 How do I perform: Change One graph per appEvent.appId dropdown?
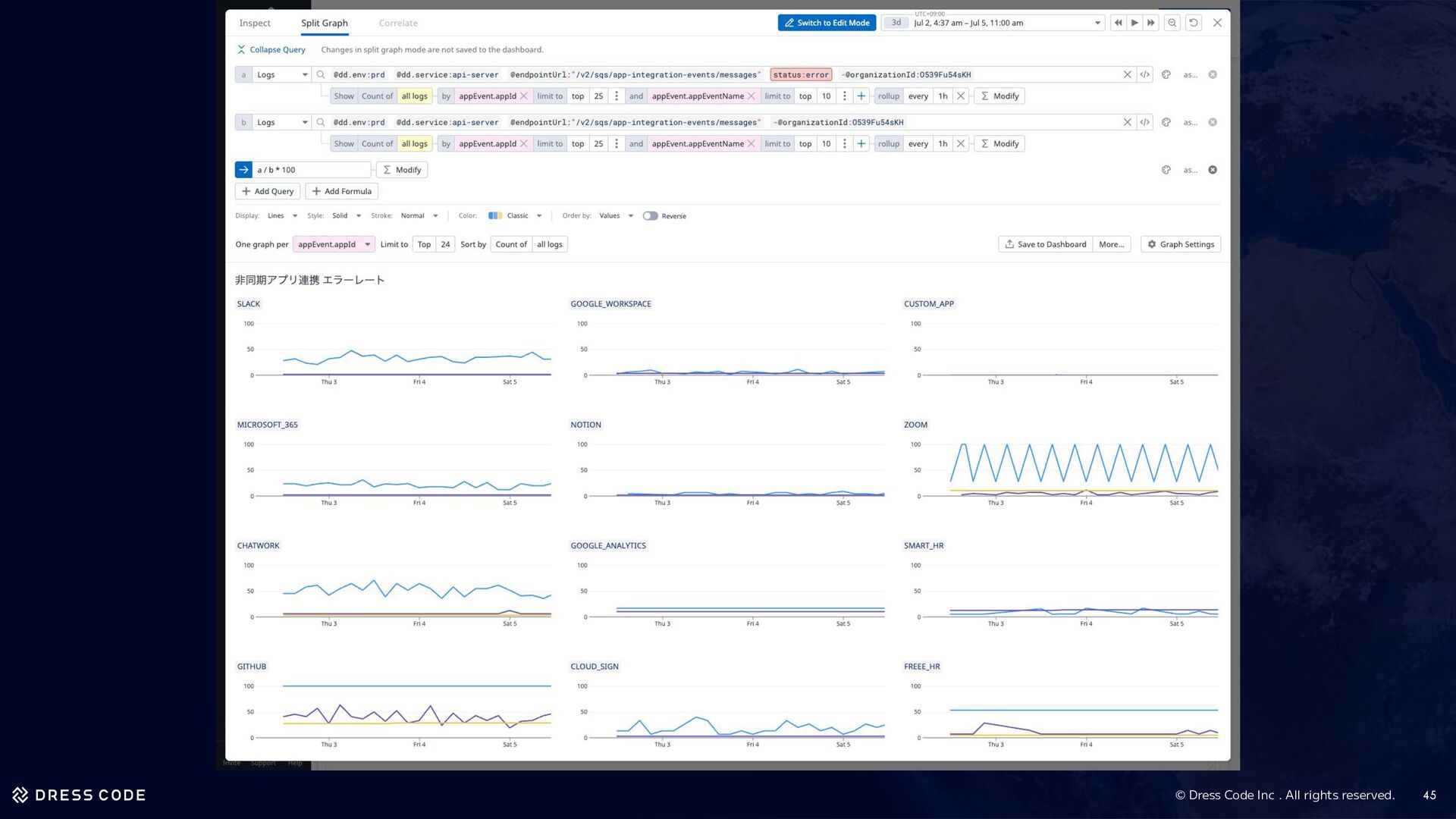click(x=334, y=244)
